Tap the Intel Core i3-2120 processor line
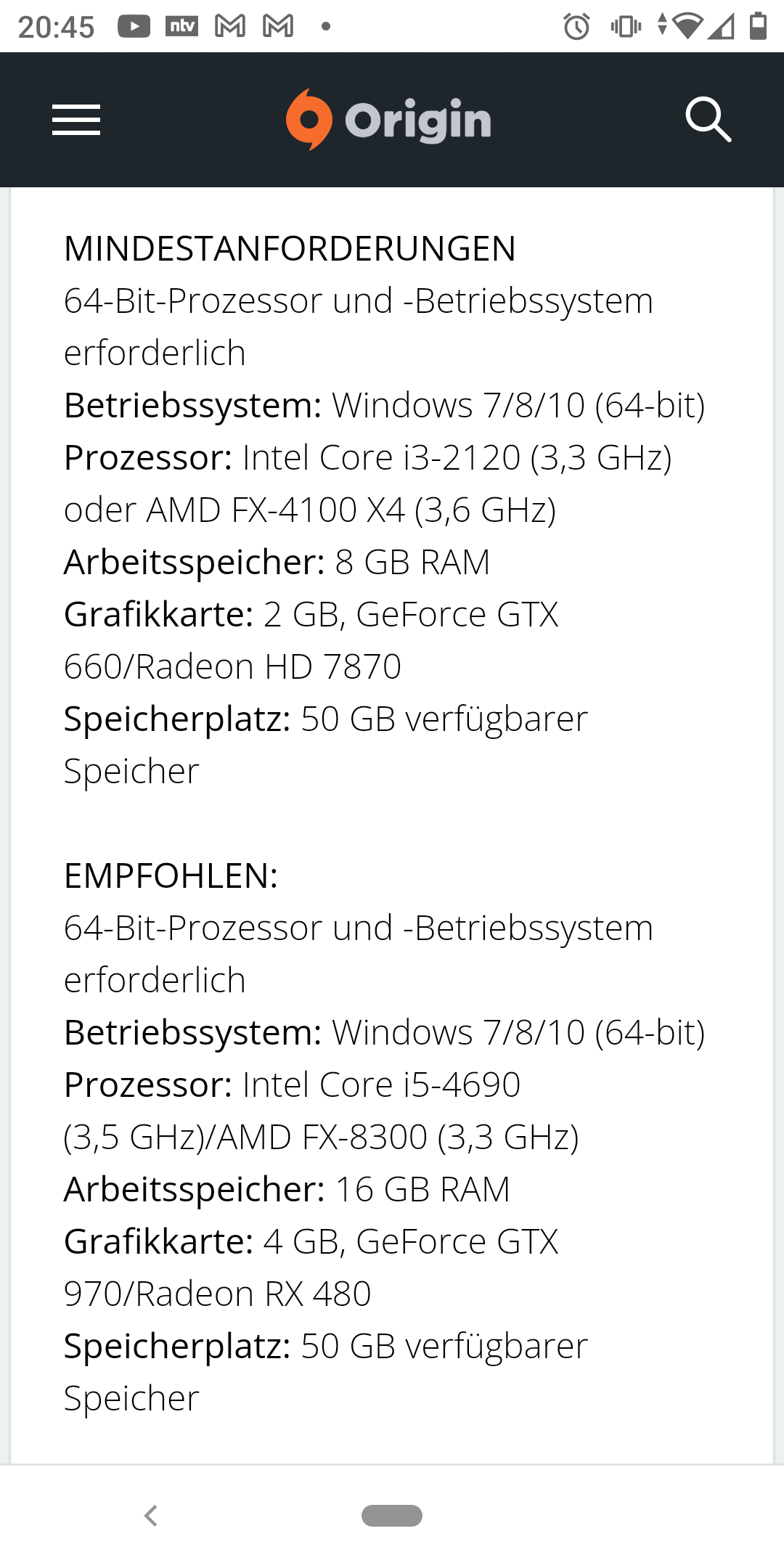 (x=367, y=458)
